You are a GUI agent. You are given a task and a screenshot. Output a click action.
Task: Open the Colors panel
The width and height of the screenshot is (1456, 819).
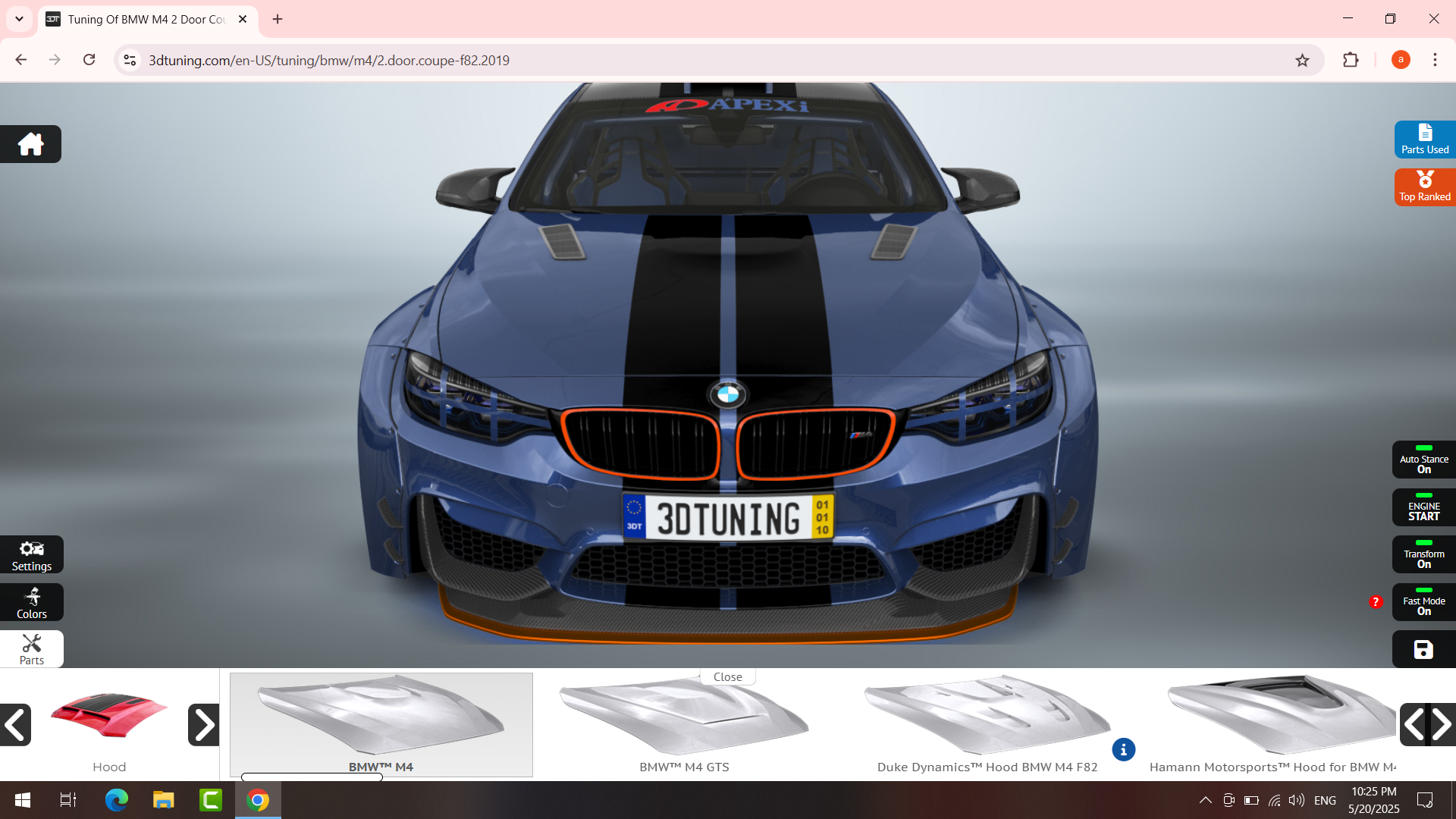(32, 603)
